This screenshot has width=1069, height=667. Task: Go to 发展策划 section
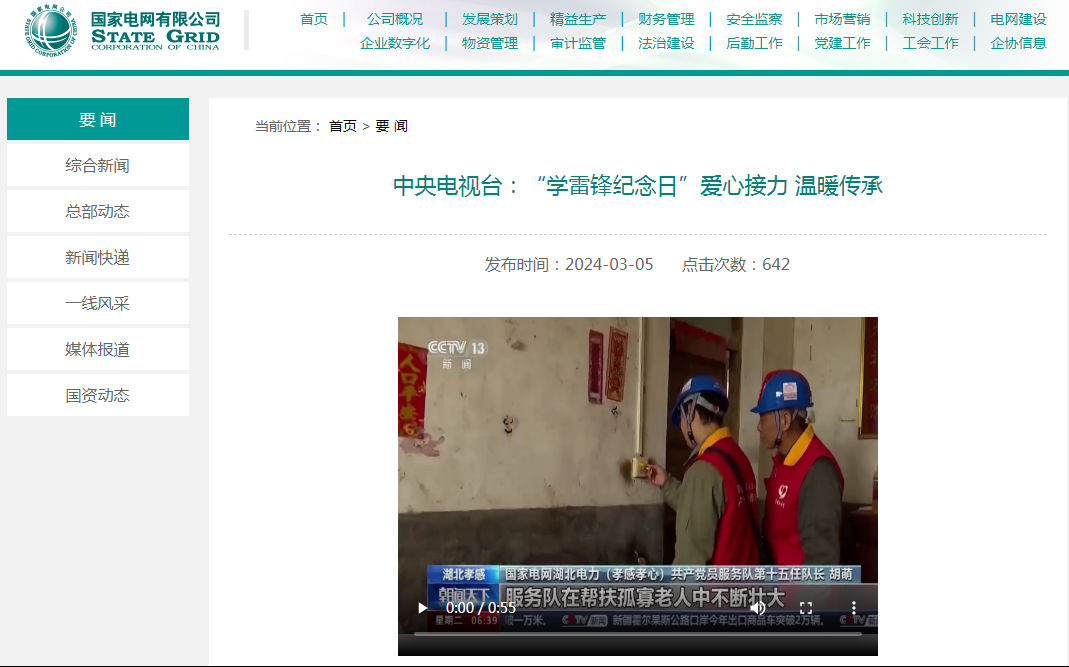pos(490,19)
